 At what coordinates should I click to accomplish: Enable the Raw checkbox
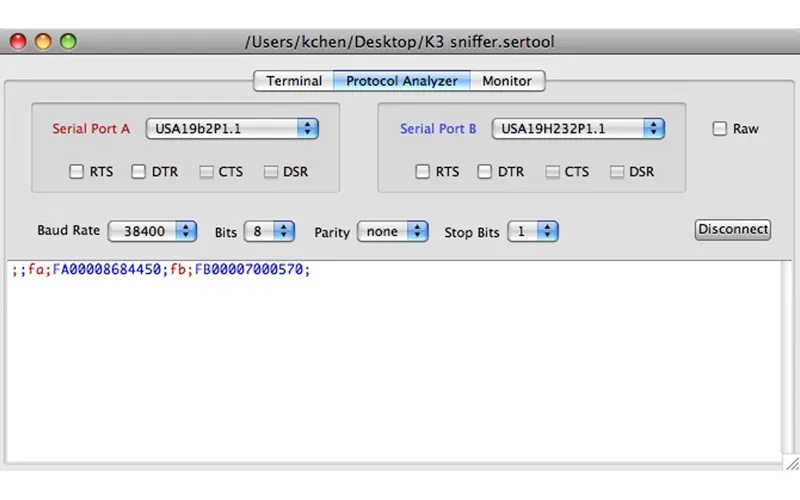pyautogui.click(x=719, y=129)
